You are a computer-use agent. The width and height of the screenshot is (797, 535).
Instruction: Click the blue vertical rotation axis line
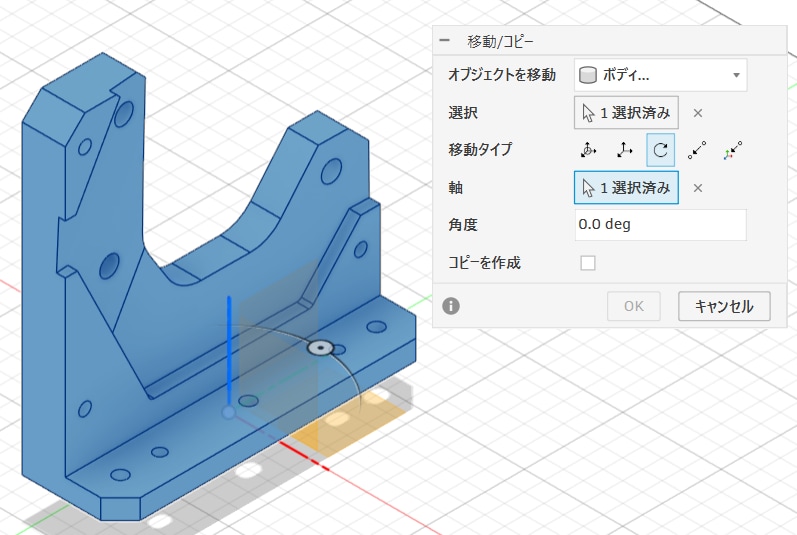click(229, 351)
